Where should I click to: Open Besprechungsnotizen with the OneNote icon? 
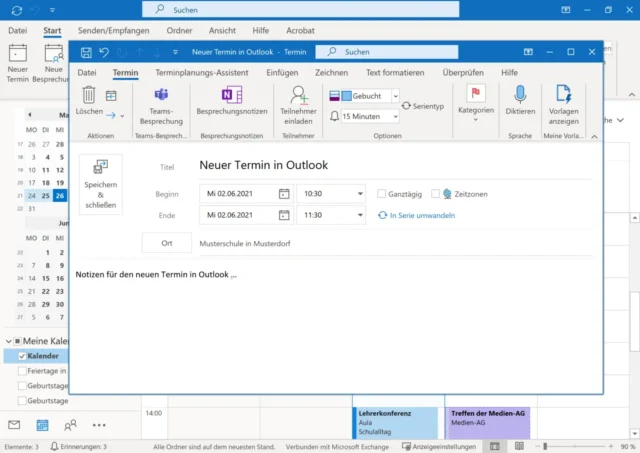(x=231, y=95)
